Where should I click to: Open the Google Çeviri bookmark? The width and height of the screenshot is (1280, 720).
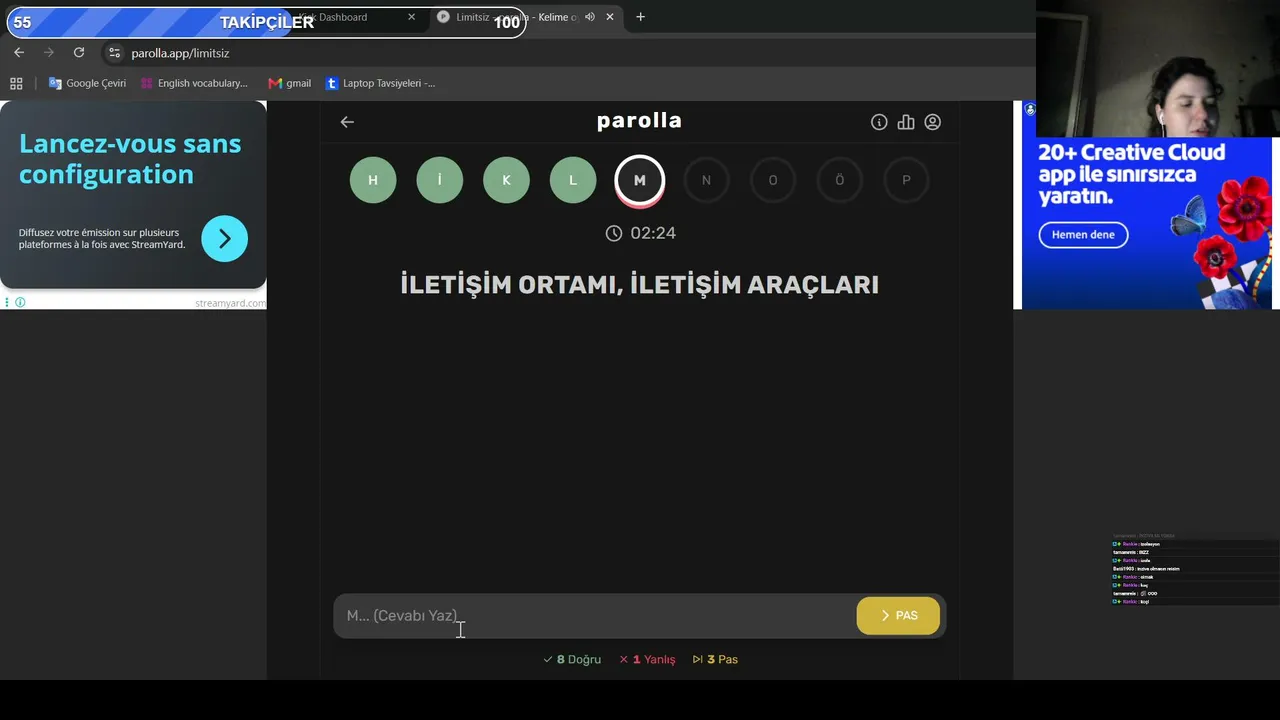[x=87, y=83]
